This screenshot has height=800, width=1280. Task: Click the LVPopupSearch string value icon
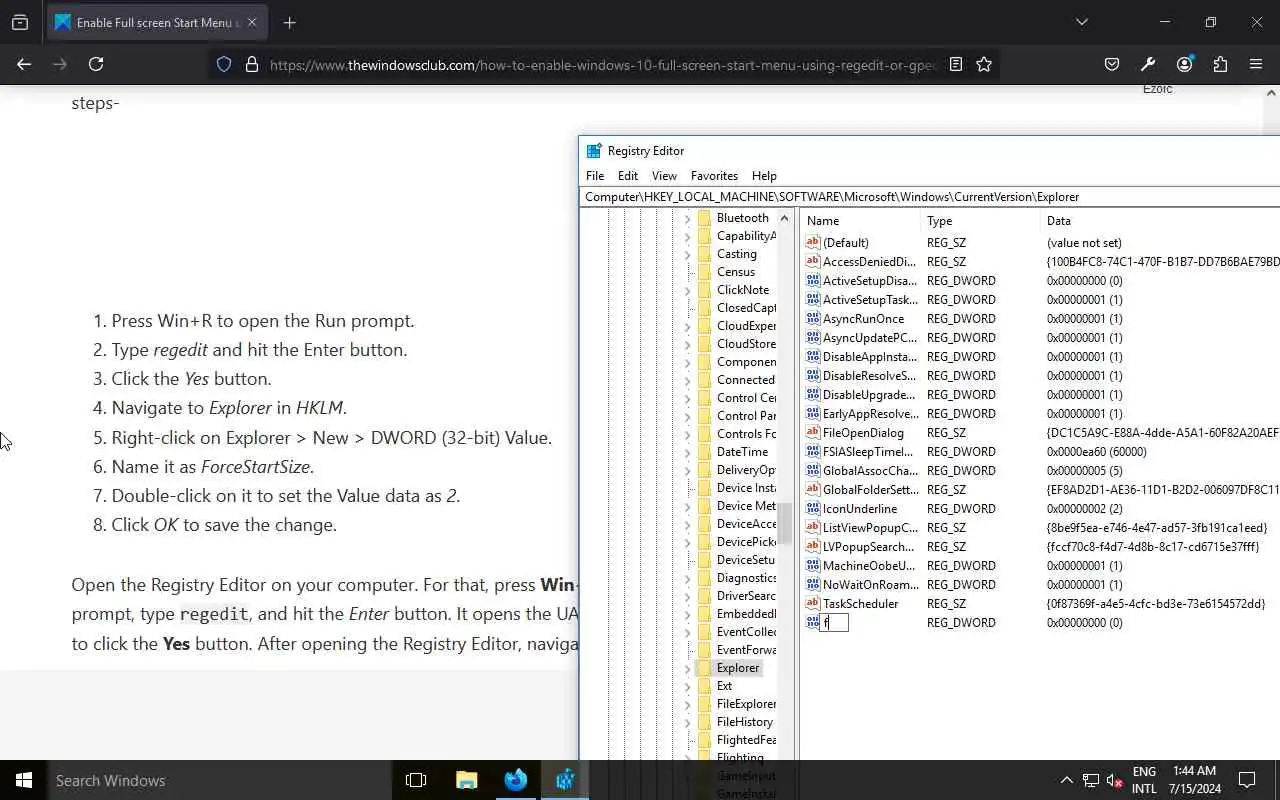coord(812,547)
